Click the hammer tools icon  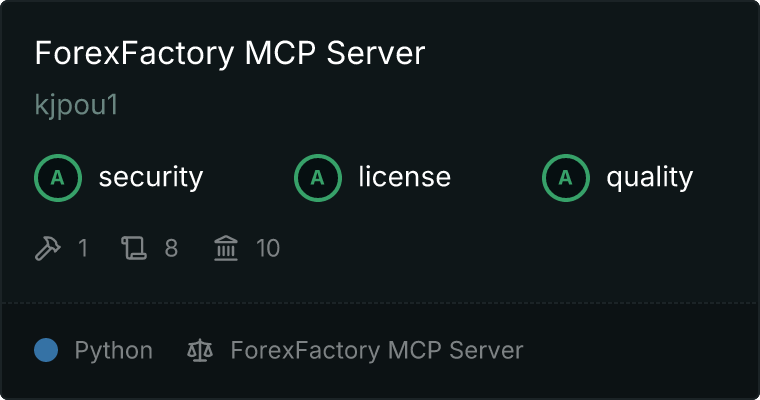[48, 248]
